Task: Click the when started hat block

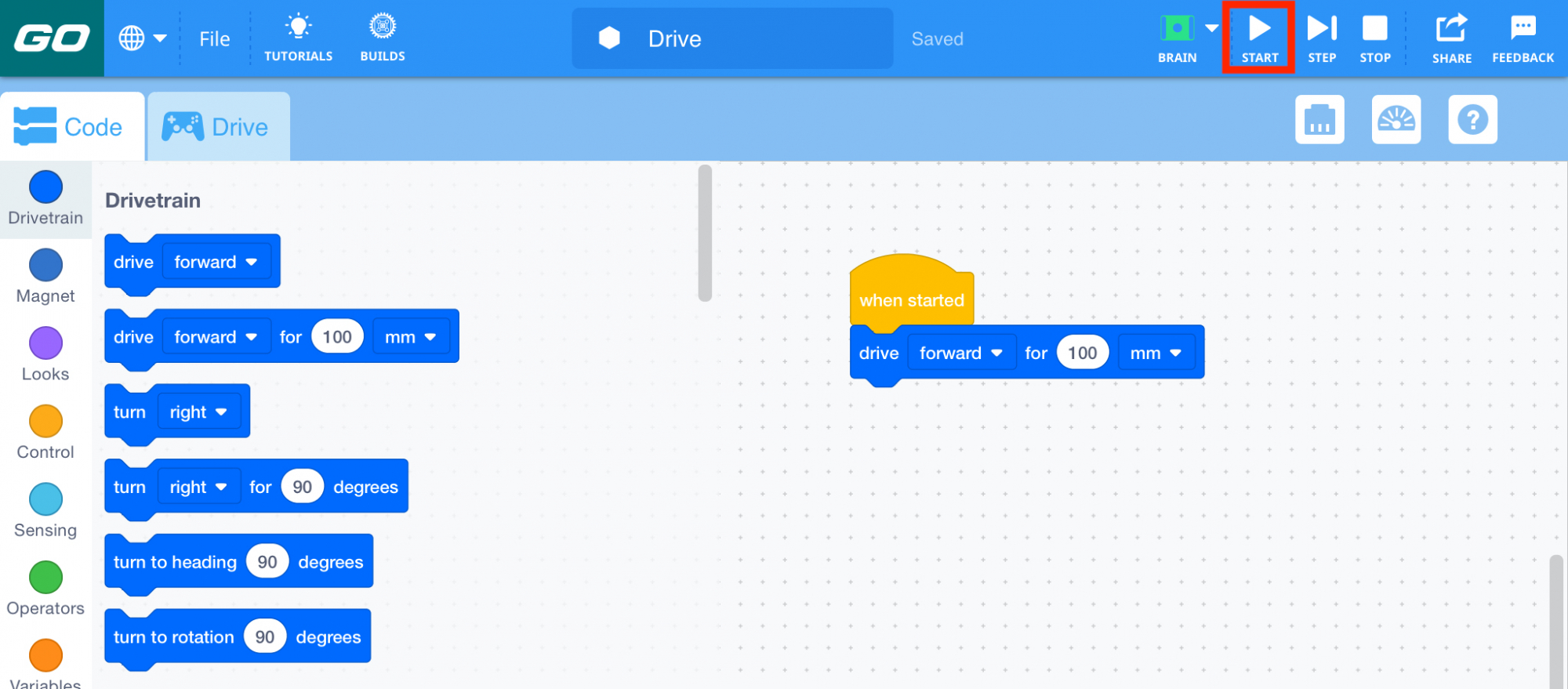Action: [x=911, y=299]
